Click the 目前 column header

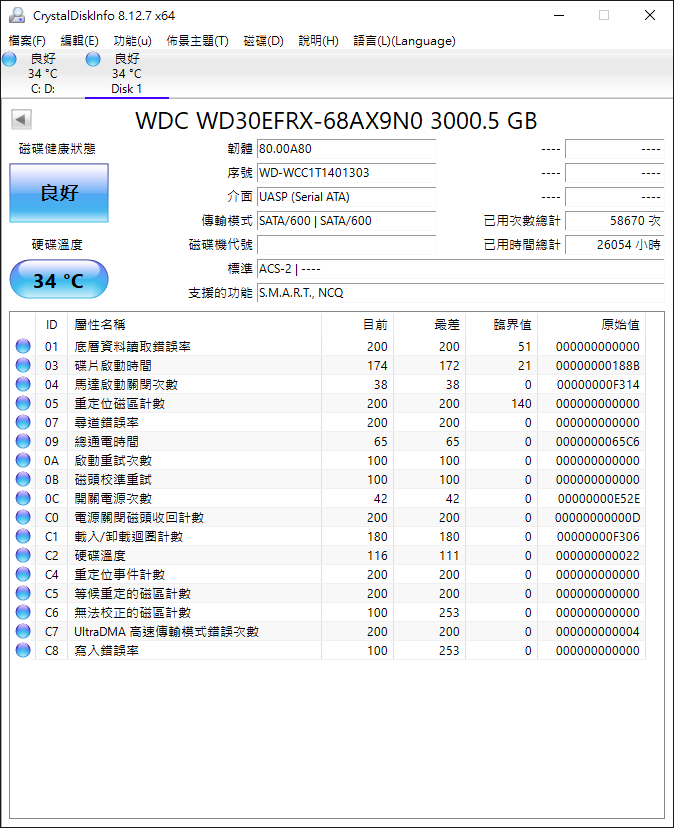click(x=358, y=325)
